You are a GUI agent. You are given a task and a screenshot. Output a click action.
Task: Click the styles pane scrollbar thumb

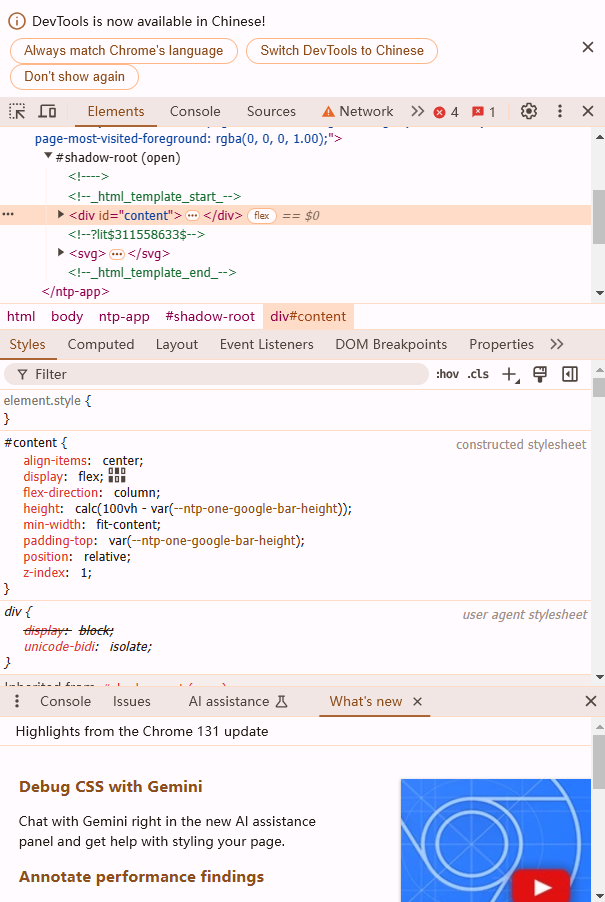(599, 388)
